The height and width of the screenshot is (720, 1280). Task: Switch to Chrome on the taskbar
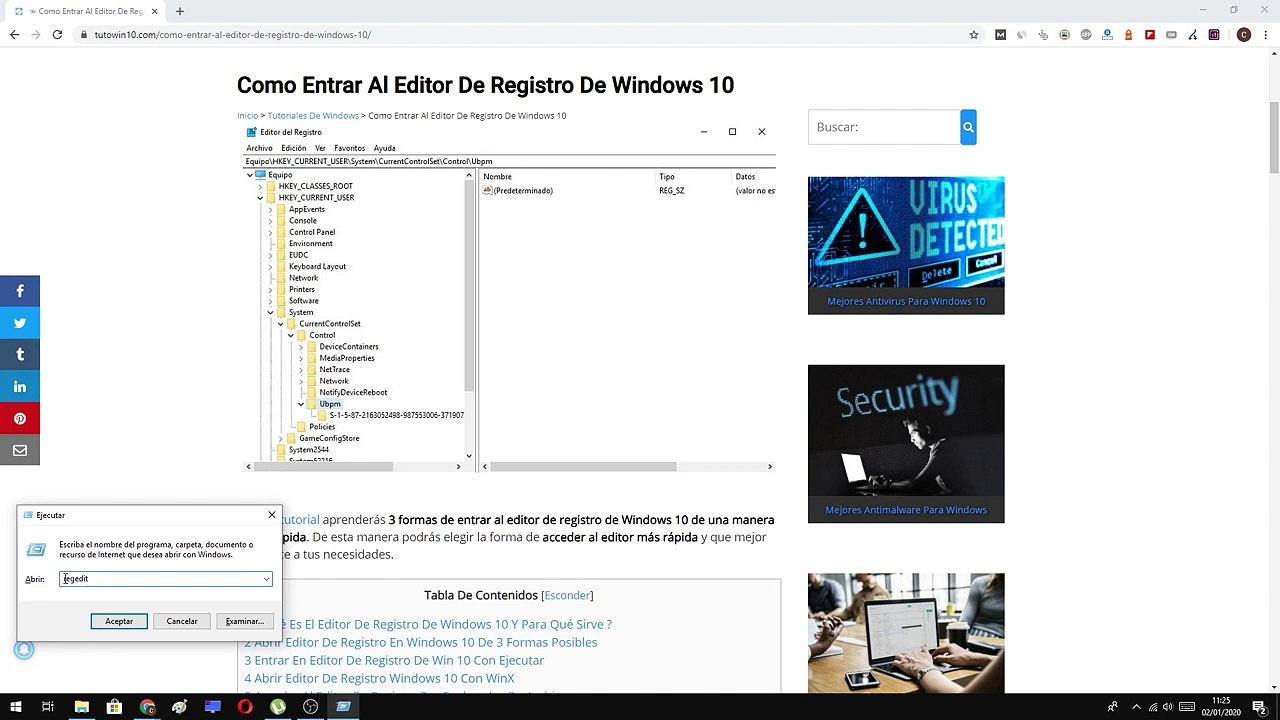(147, 707)
